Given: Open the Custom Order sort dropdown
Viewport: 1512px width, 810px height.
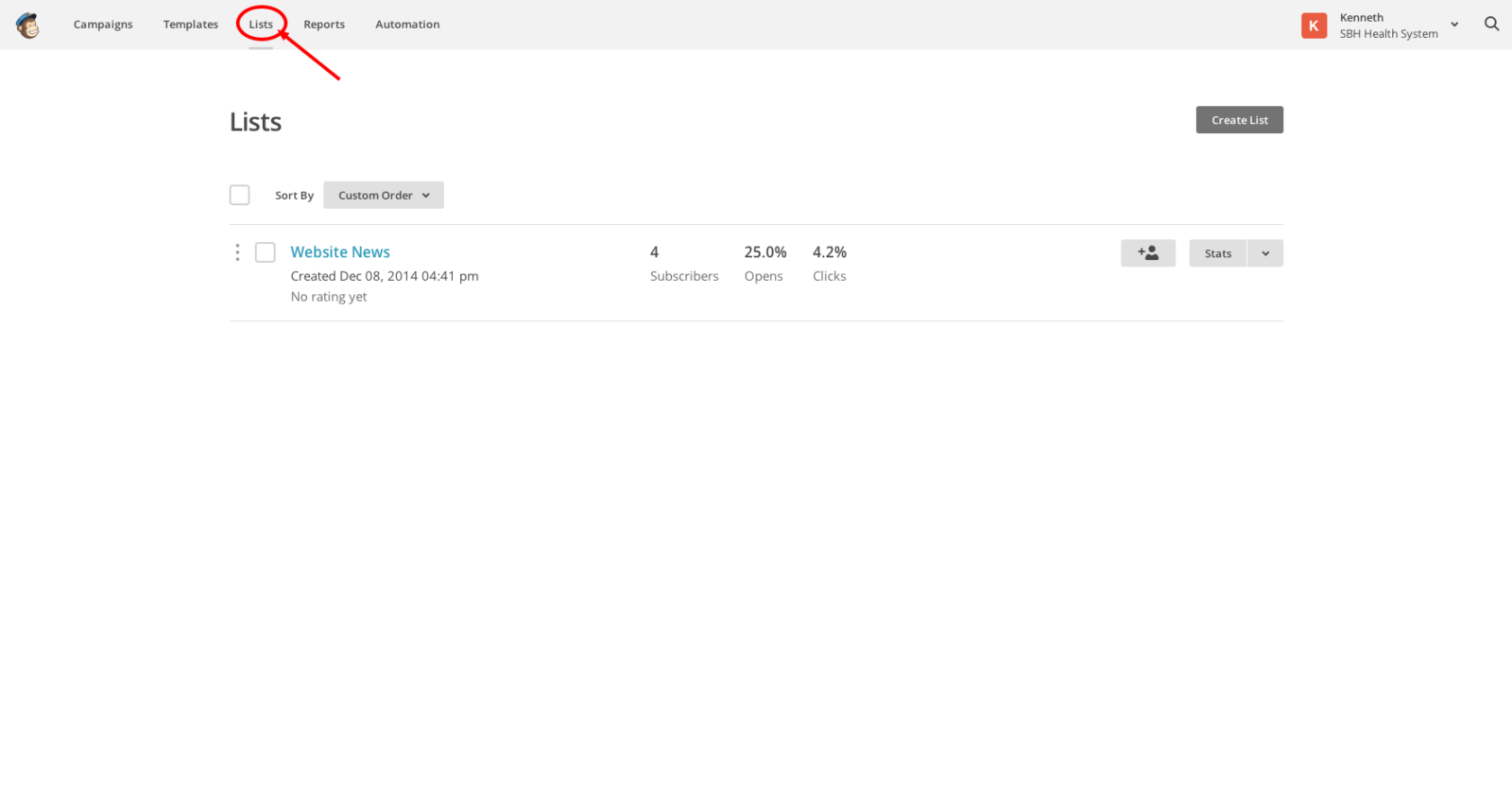Looking at the screenshot, I should (x=383, y=196).
